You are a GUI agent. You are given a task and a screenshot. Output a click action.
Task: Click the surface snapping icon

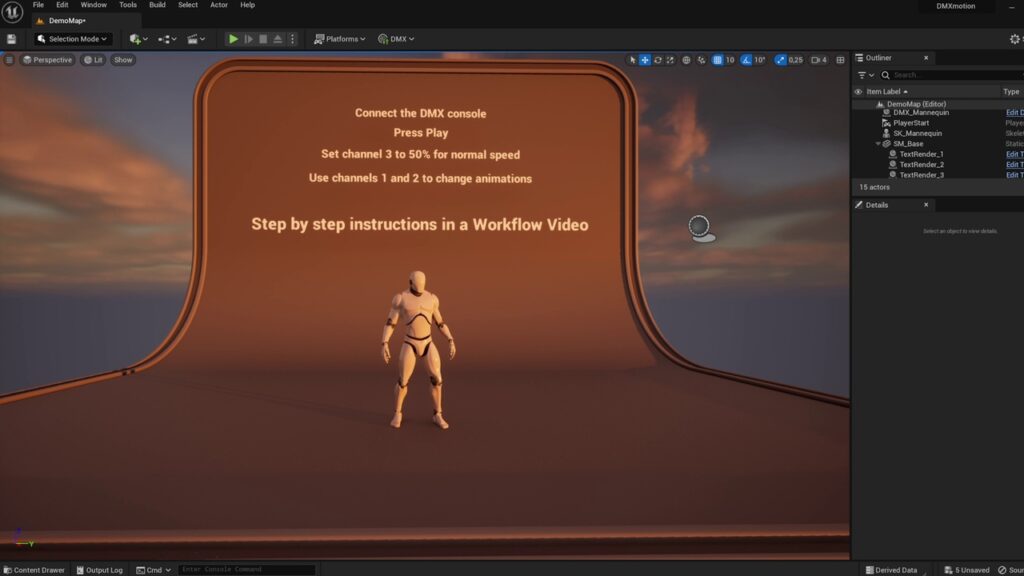[x=701, y=60]
